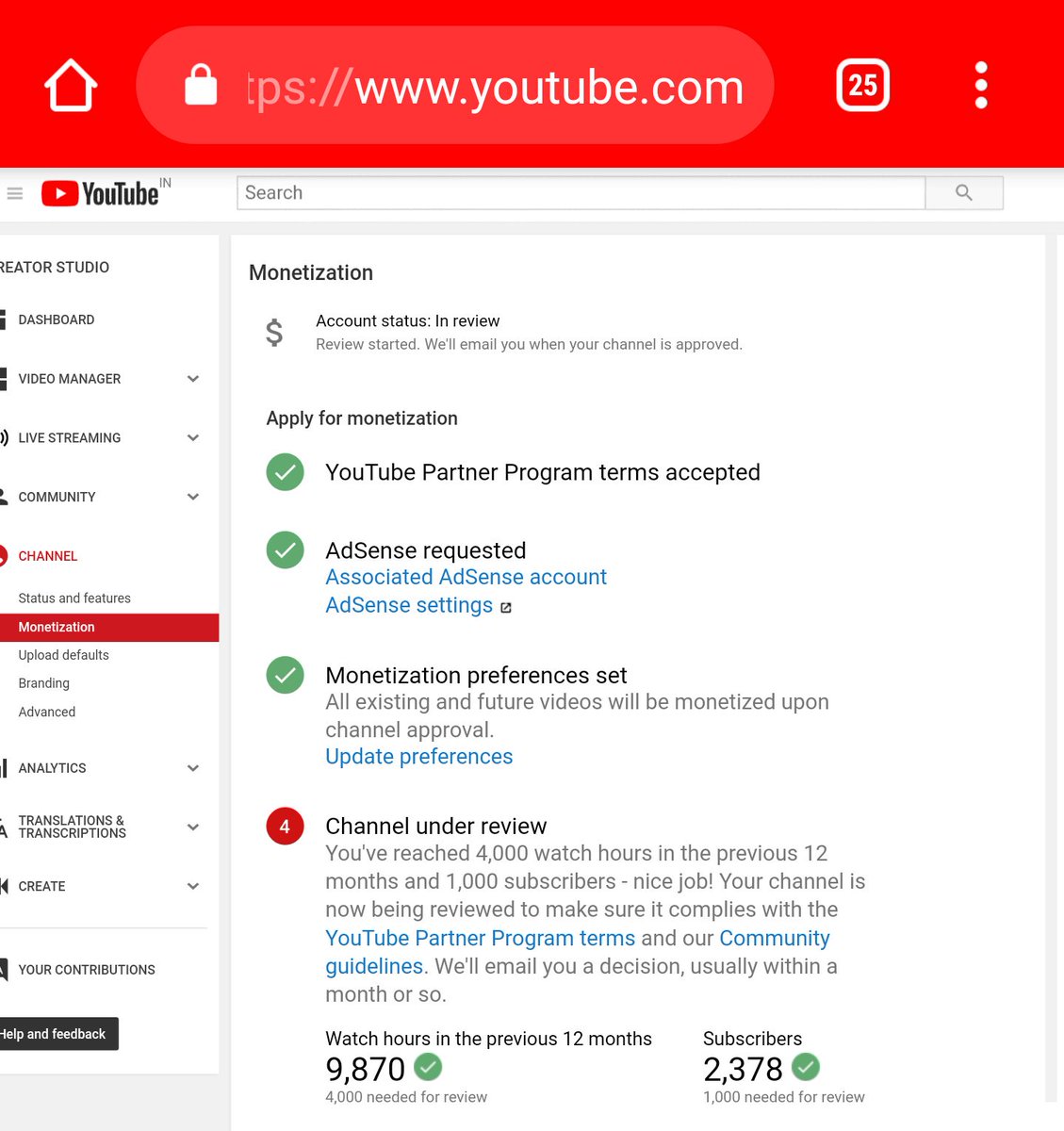This screenshot has width=1064, height=1131.
Task: Open Associated AdSense account link
Action: pyautogui.click(x=466, y=577)
